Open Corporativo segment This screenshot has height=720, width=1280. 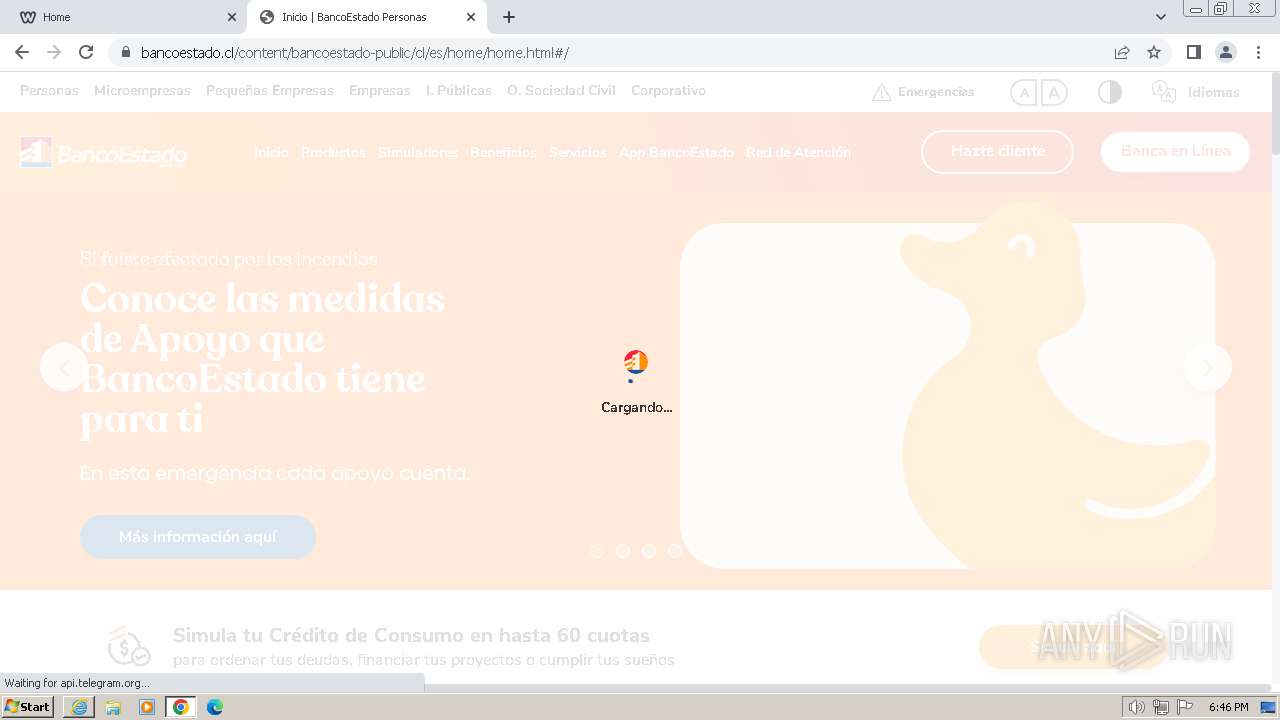668,90
